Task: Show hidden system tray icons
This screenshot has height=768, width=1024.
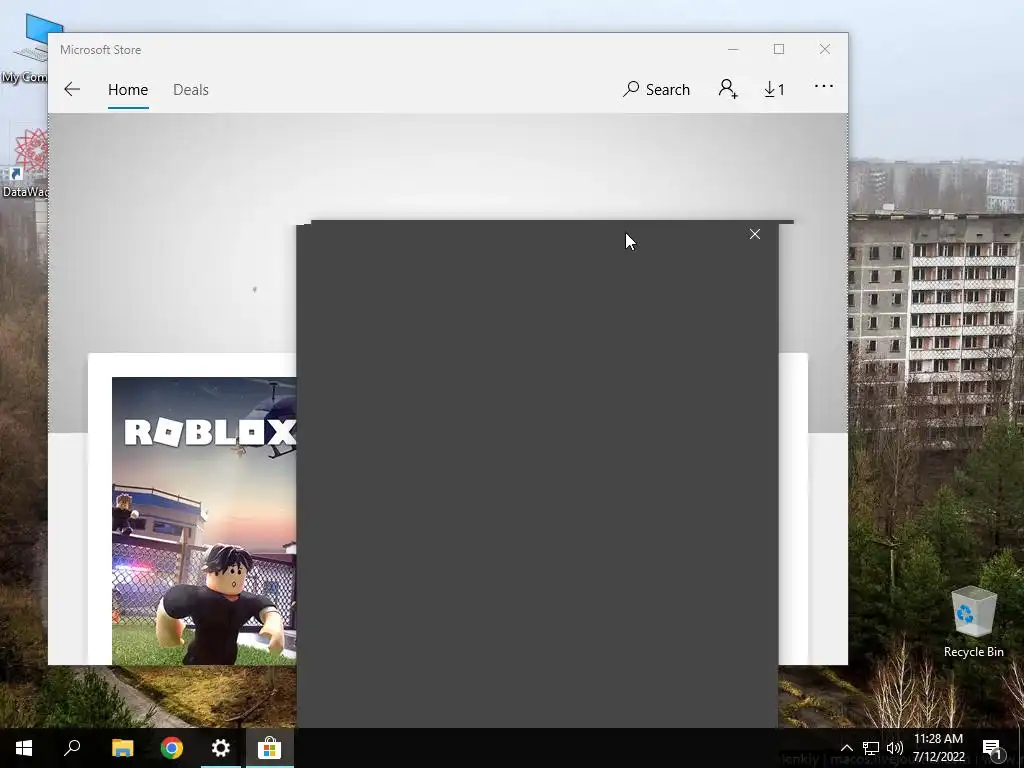Action: (x=846, y=748)
